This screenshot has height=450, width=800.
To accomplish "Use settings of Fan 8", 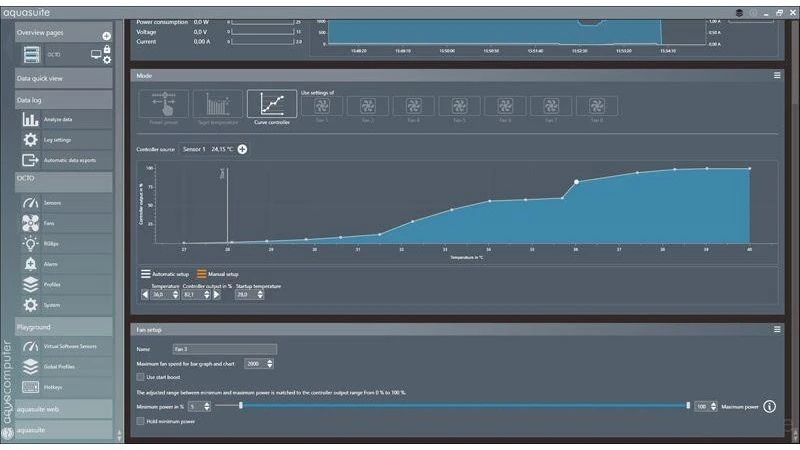I will [597, 106].
